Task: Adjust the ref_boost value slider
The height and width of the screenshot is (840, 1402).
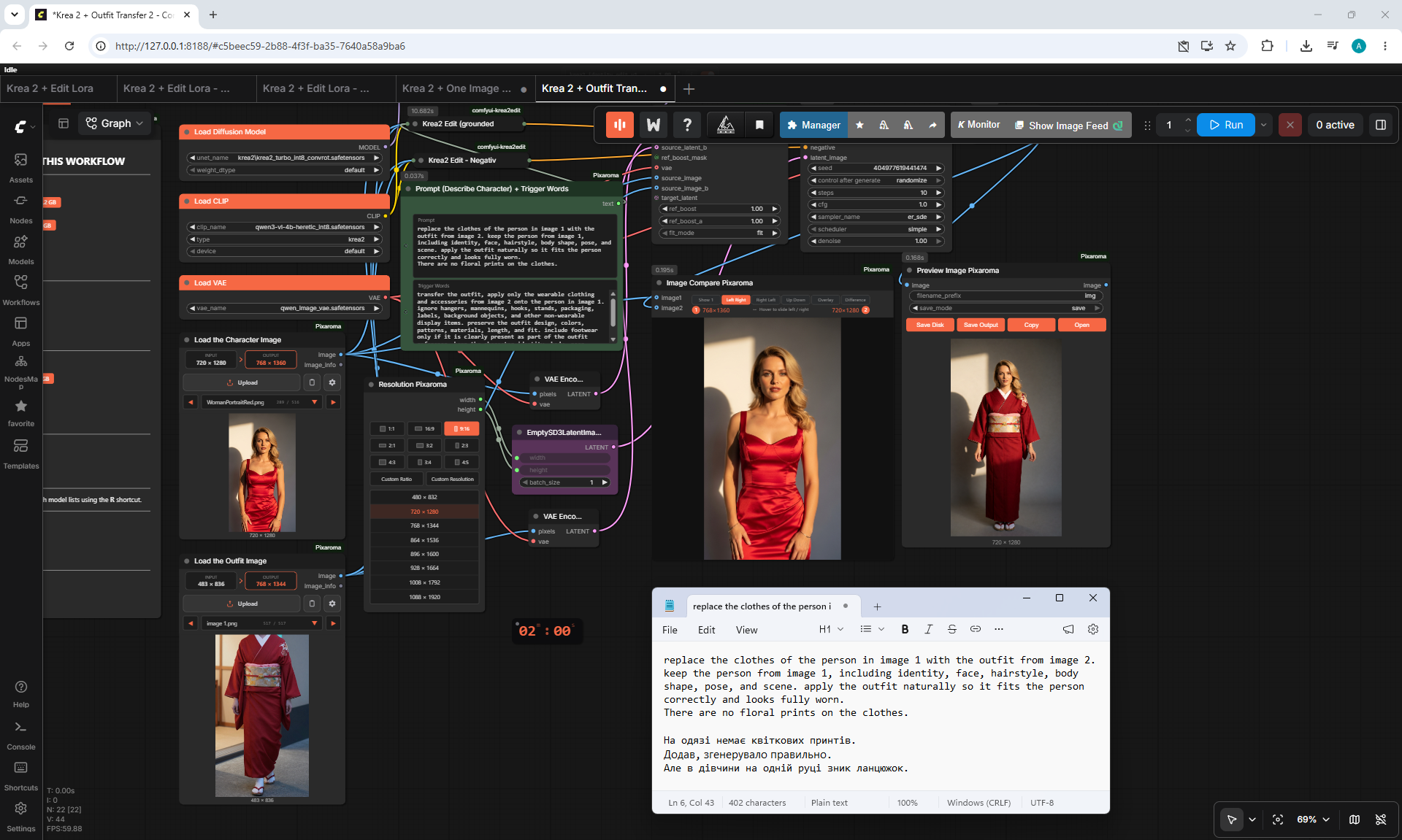Action: (x=719, y=209)
